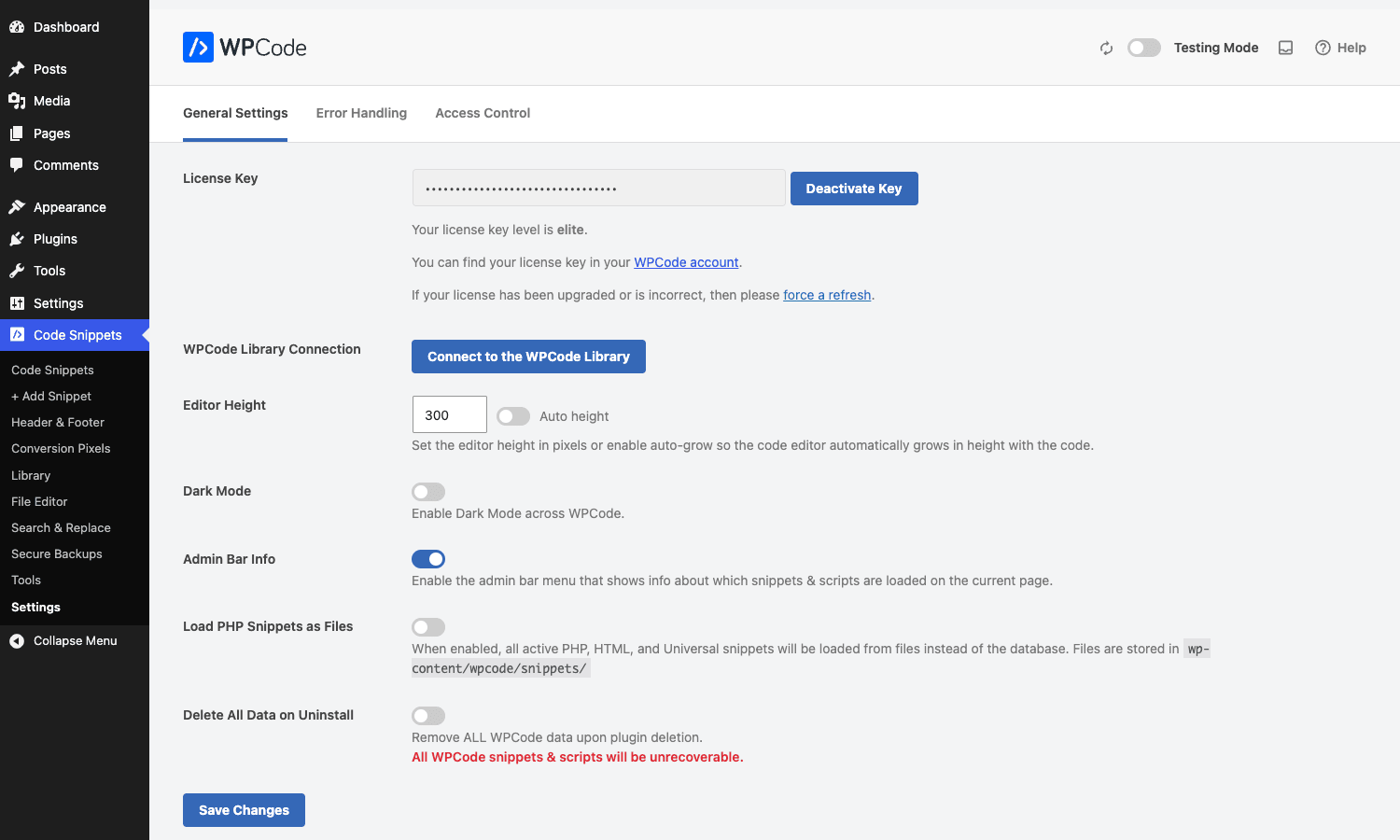Click the Posts pin icon

point(17,69)
